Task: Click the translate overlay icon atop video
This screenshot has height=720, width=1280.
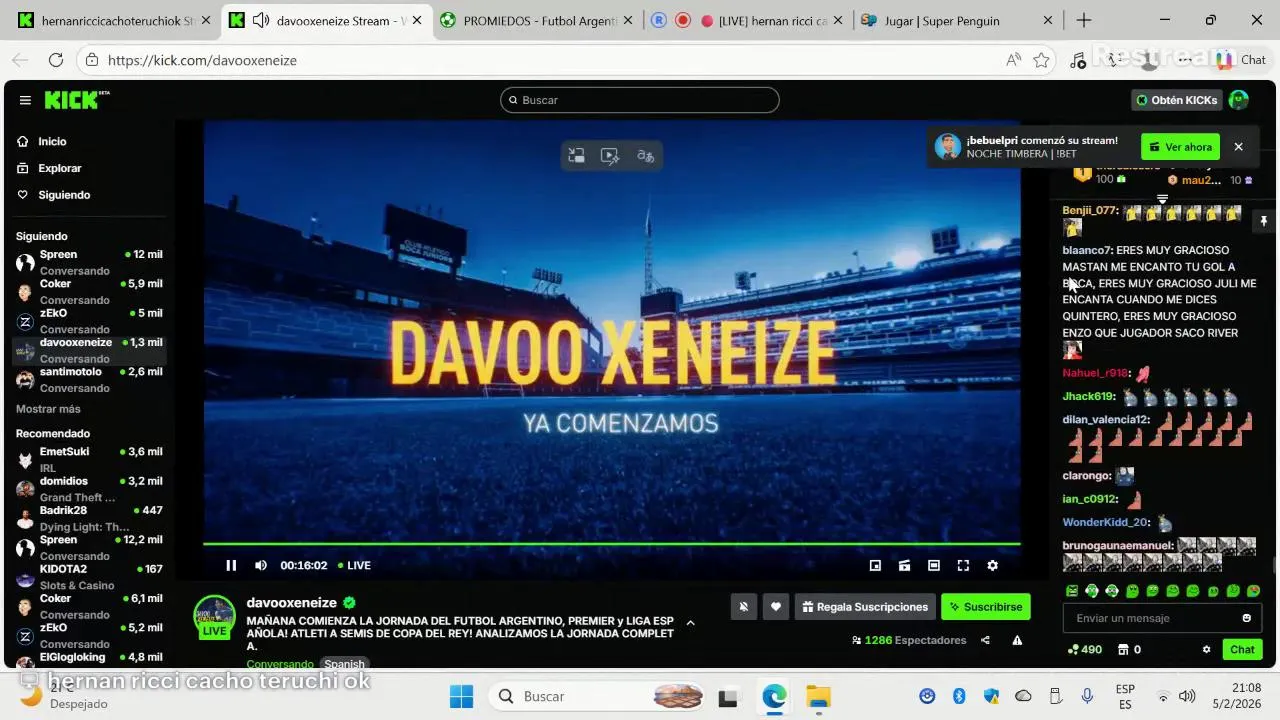Action: [x=645, y=155]
